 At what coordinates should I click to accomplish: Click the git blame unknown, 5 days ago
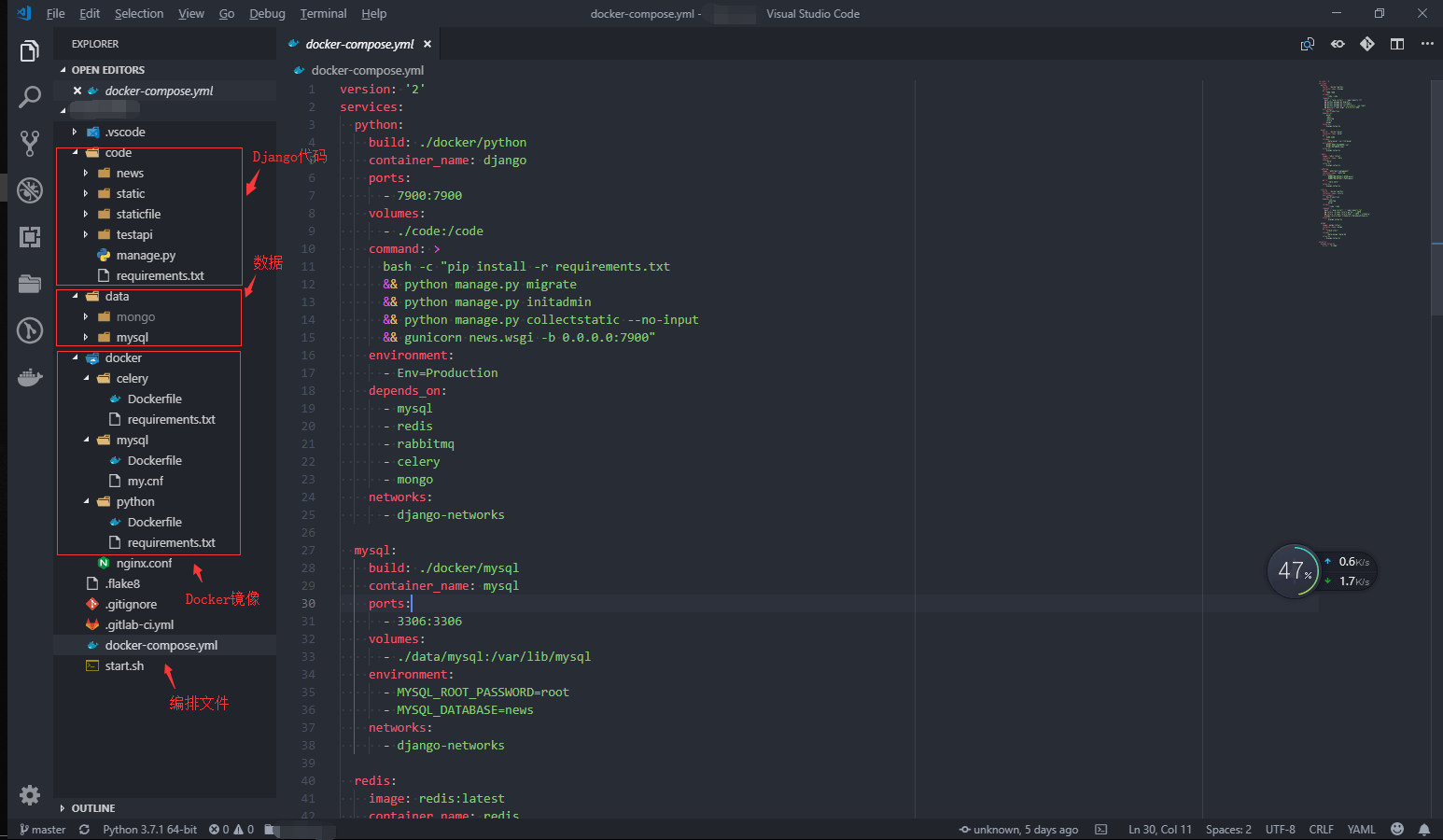[1019, 830]
